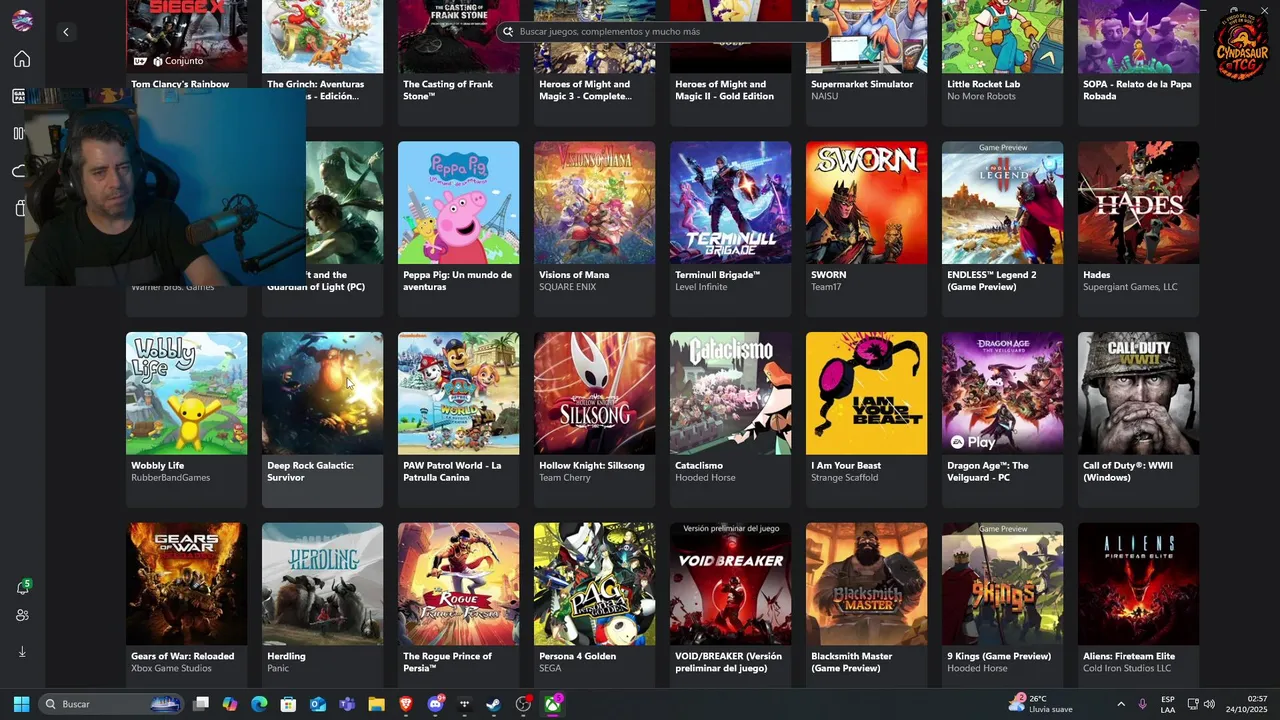This screenshot has width=1280, height=720.
Task: Open the Visions of Mana cover art
Action: pos(594,202)
